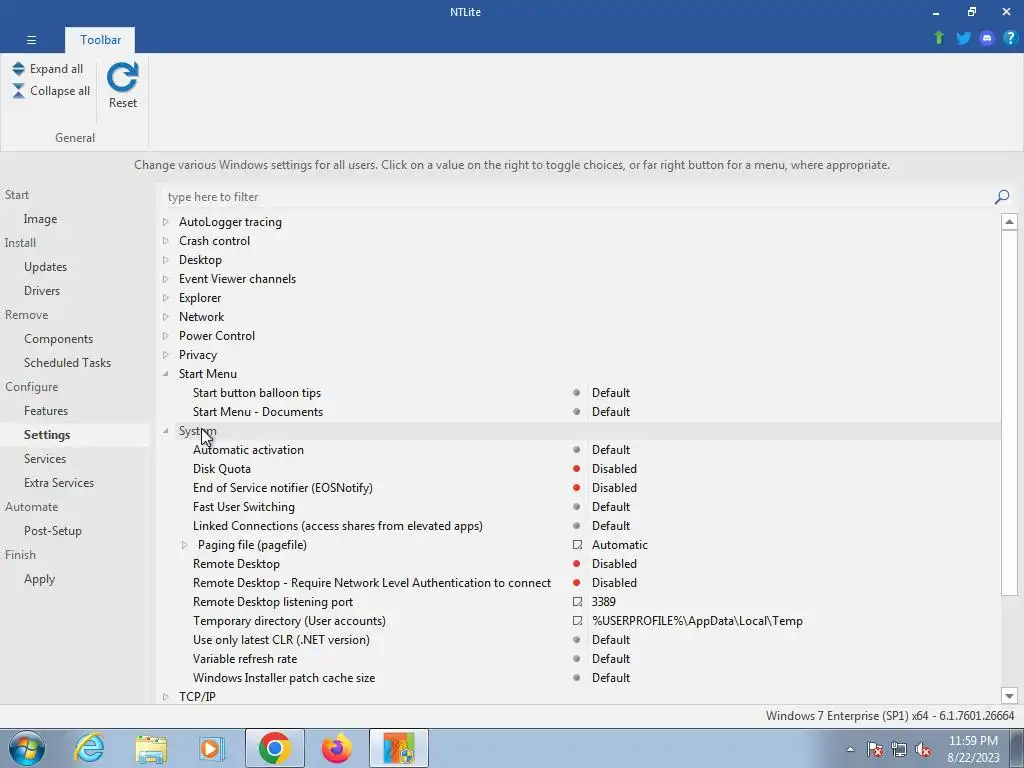Image resolution: width=1024 pixels, height=768 pixels.
Task: Open the hamburger menu icon
Action: 31,40
